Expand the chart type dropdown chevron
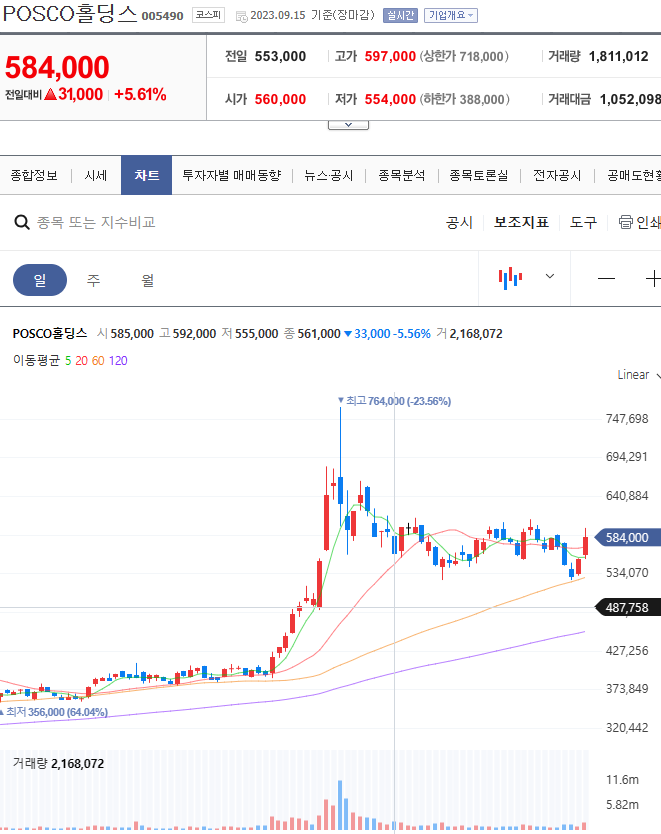 (550, 276)
